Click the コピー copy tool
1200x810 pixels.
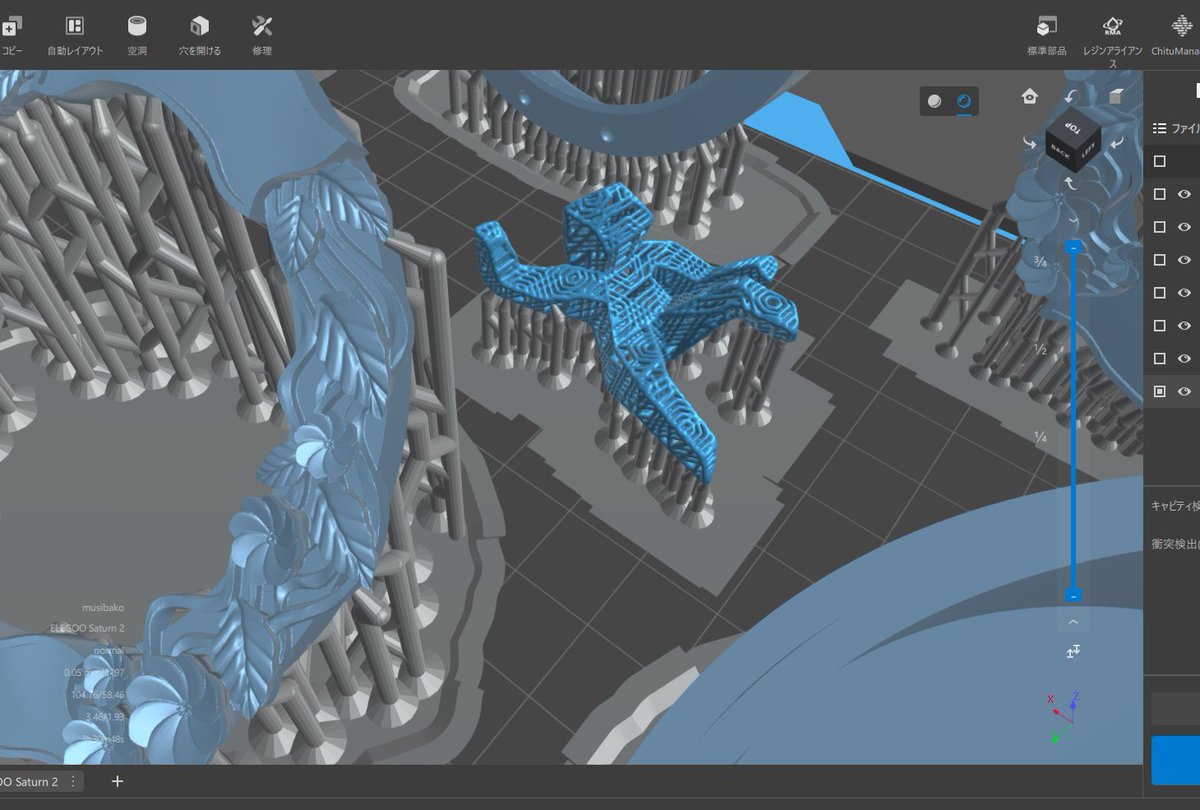click(x=12, y=34)
